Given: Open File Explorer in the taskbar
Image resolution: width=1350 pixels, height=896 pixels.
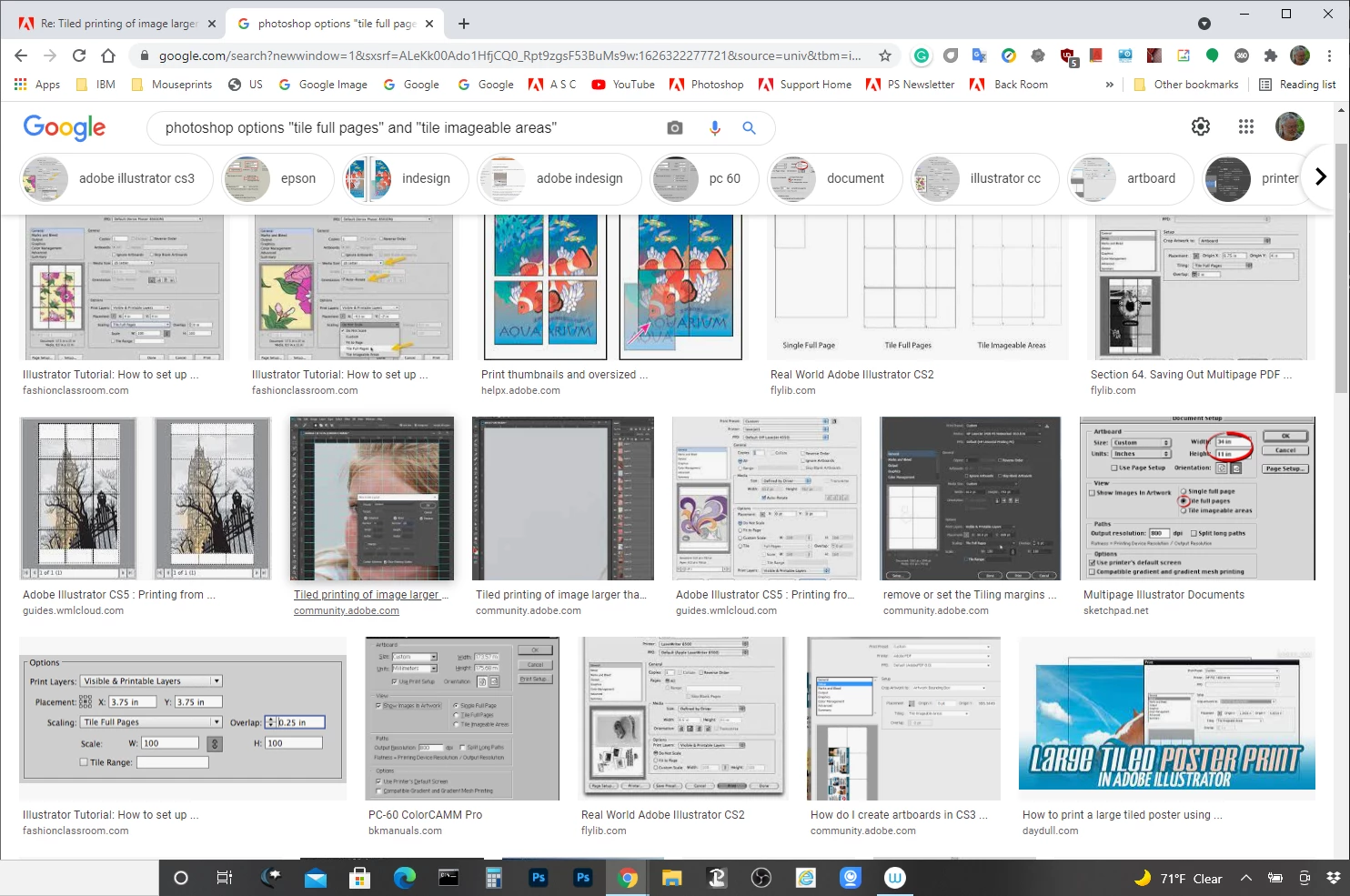Looking at the screenshot, I should tap(672, 878).
